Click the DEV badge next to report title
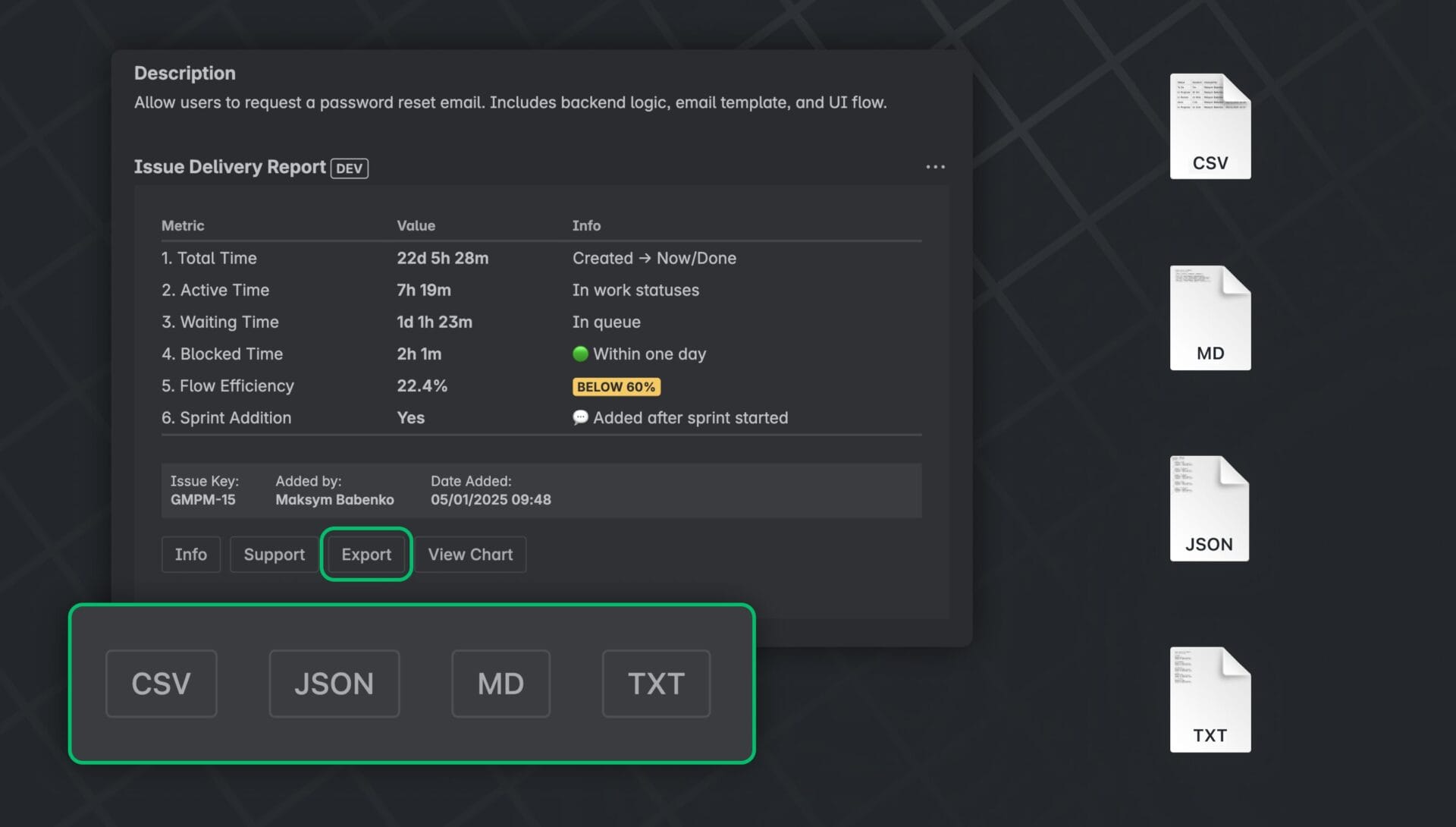1456x827 pixels. [349, 168]
